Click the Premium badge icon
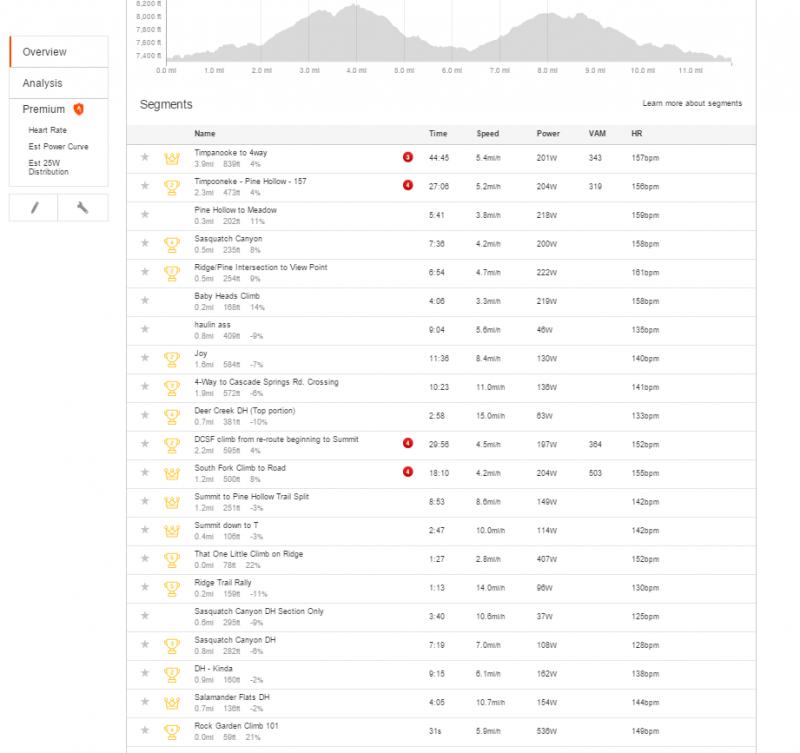The width and height of the screenshot is (800, 753). (79, 109)
